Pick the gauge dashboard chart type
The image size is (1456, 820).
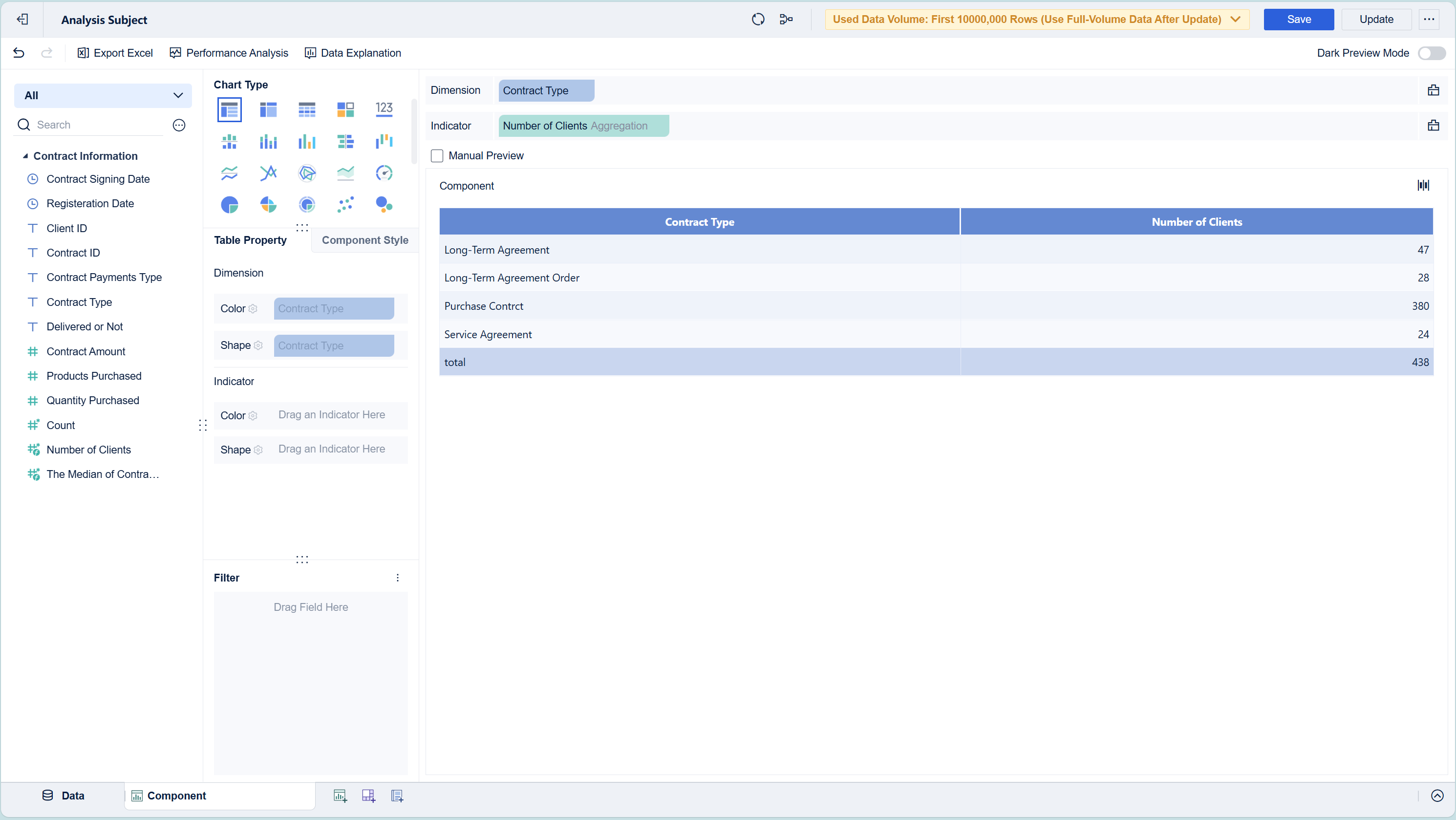click(384, 173)
